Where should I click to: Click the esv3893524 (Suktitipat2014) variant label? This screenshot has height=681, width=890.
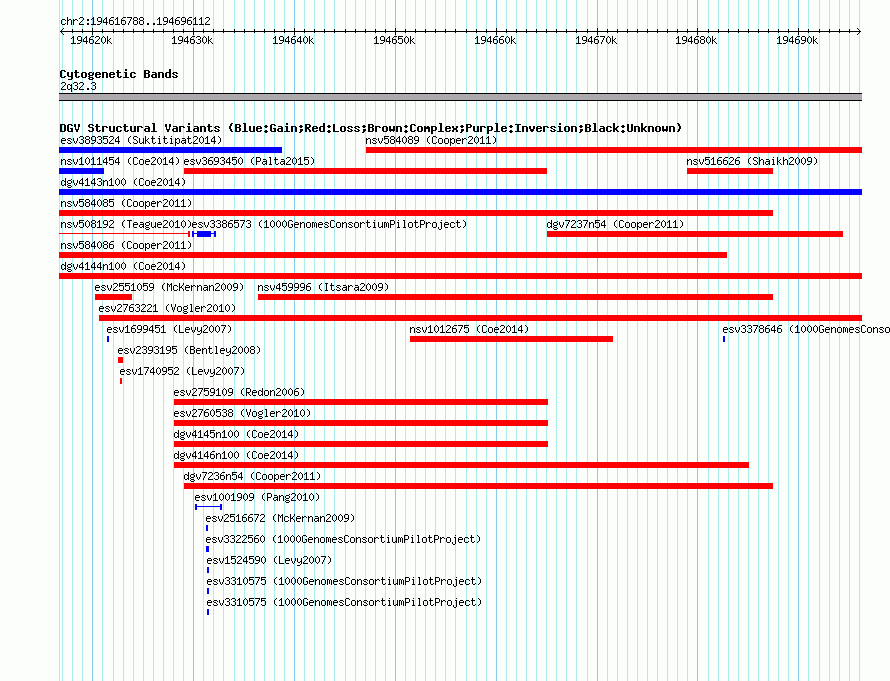(141, 140)
